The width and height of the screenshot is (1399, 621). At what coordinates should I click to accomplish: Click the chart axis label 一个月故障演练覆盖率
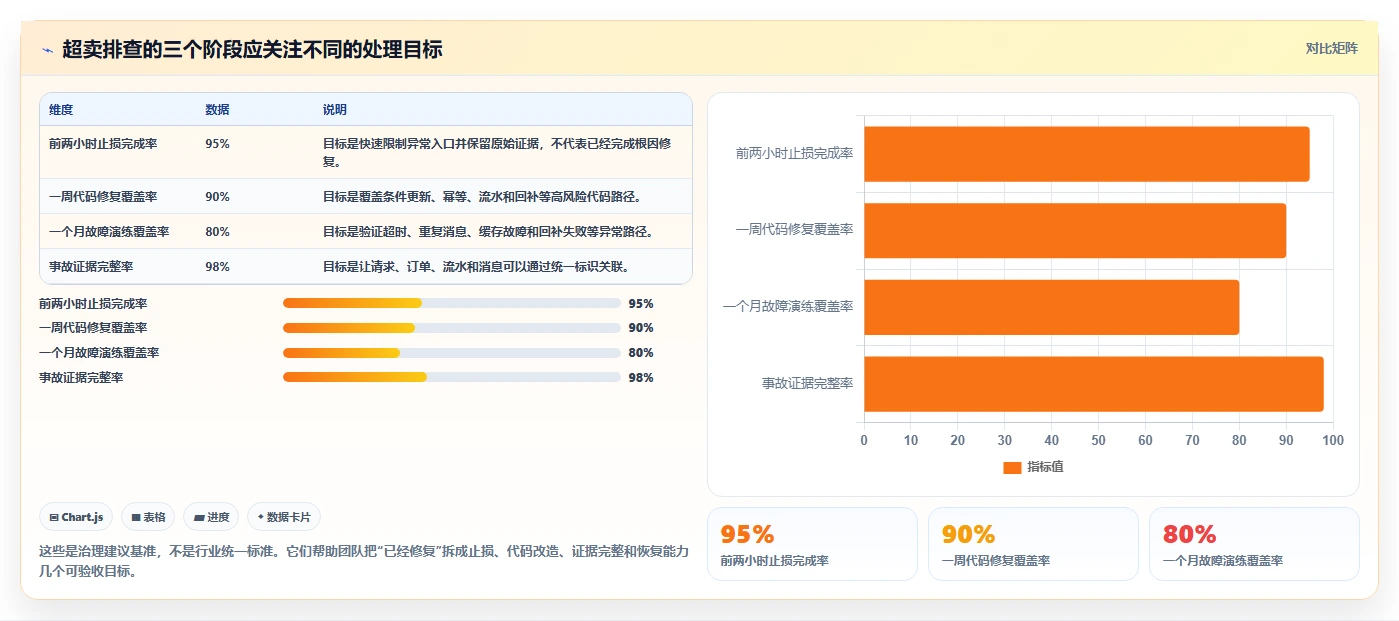click(788, 306)
